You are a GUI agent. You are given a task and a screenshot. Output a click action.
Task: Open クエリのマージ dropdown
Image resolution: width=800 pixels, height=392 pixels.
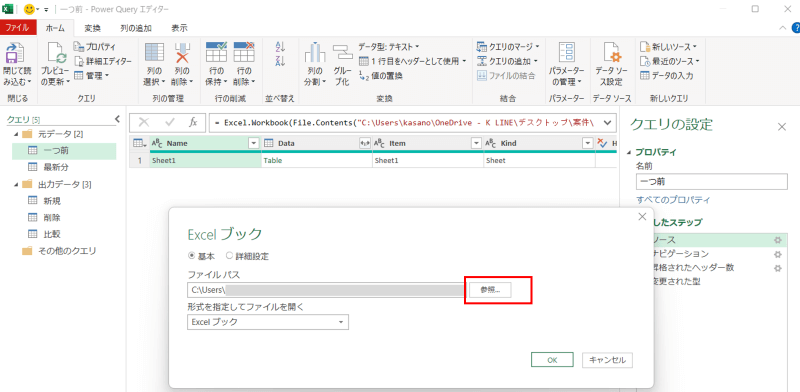(508, 47)
